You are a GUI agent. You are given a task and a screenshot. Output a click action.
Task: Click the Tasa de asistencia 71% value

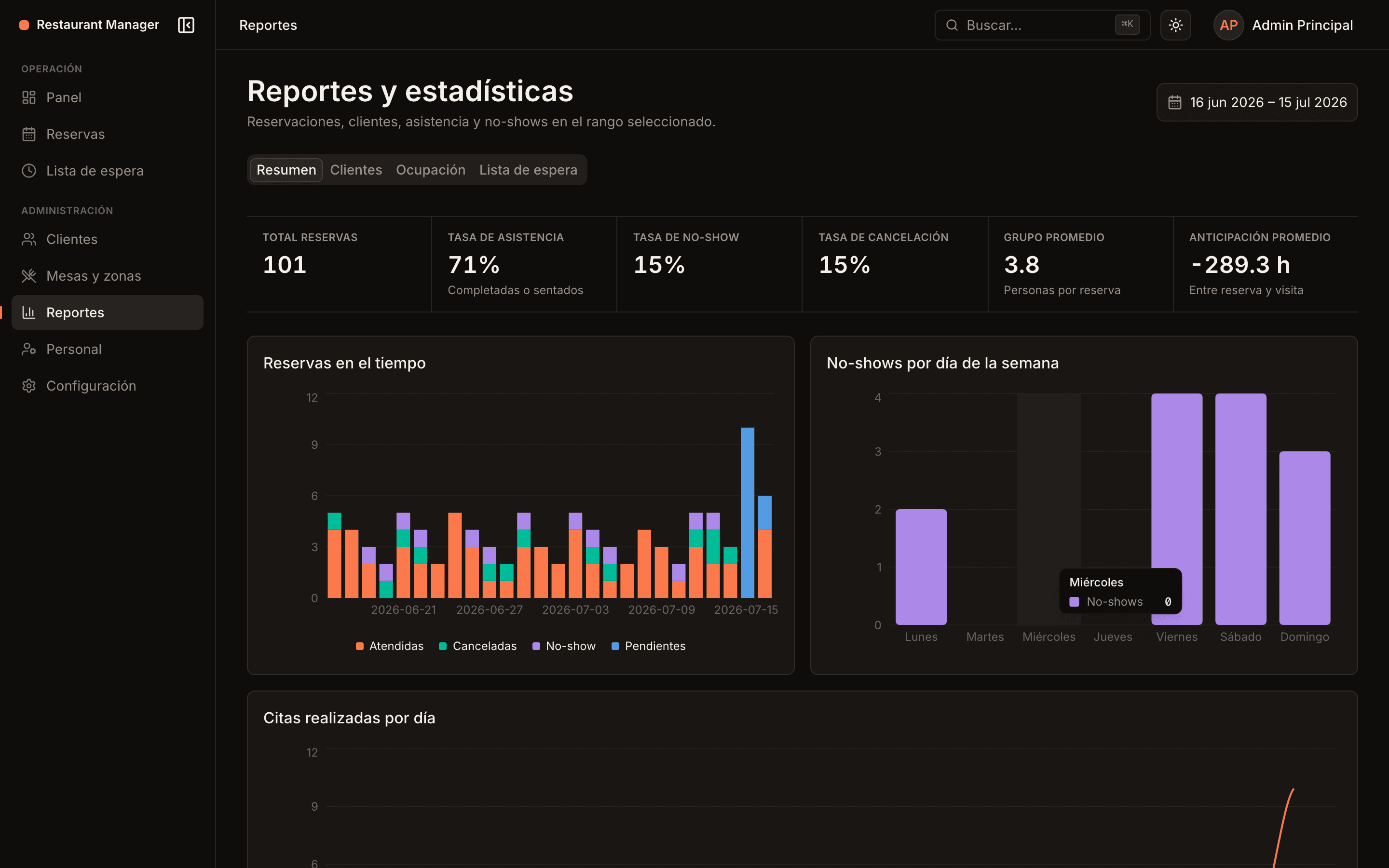[x=474, y=265]
